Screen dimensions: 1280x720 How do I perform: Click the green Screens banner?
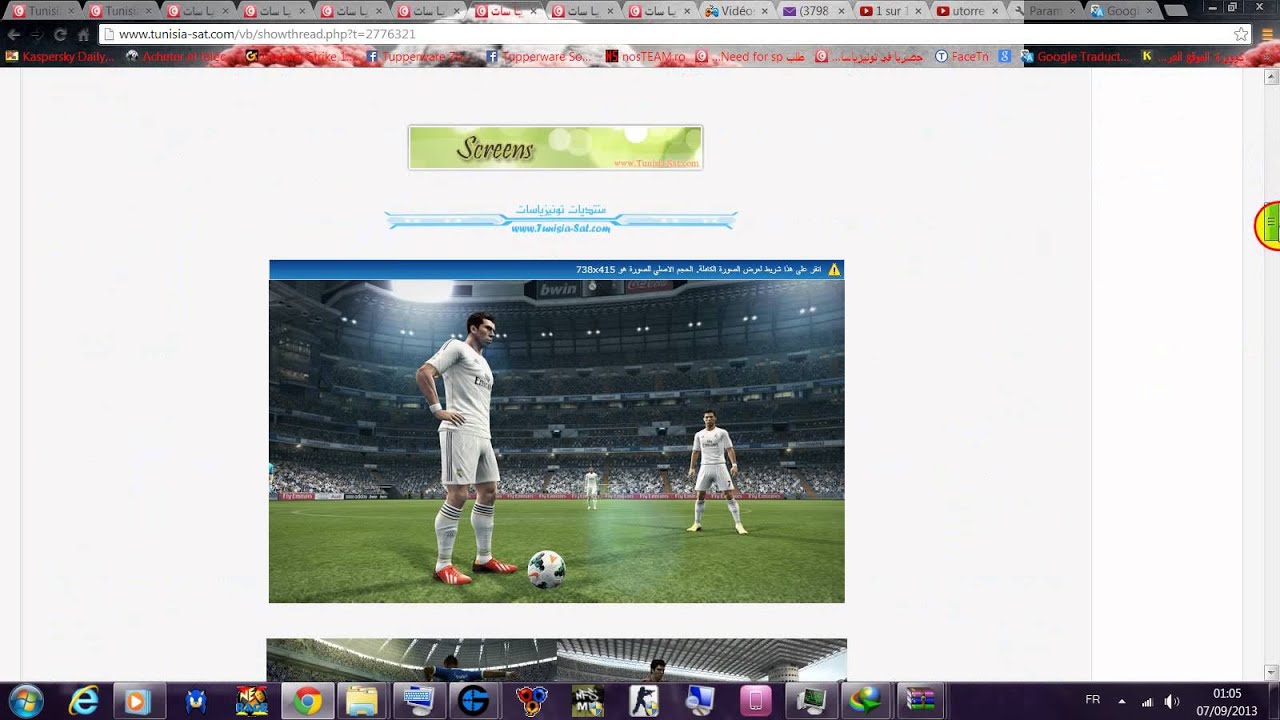pyautogui.click(x=555, y=147)
